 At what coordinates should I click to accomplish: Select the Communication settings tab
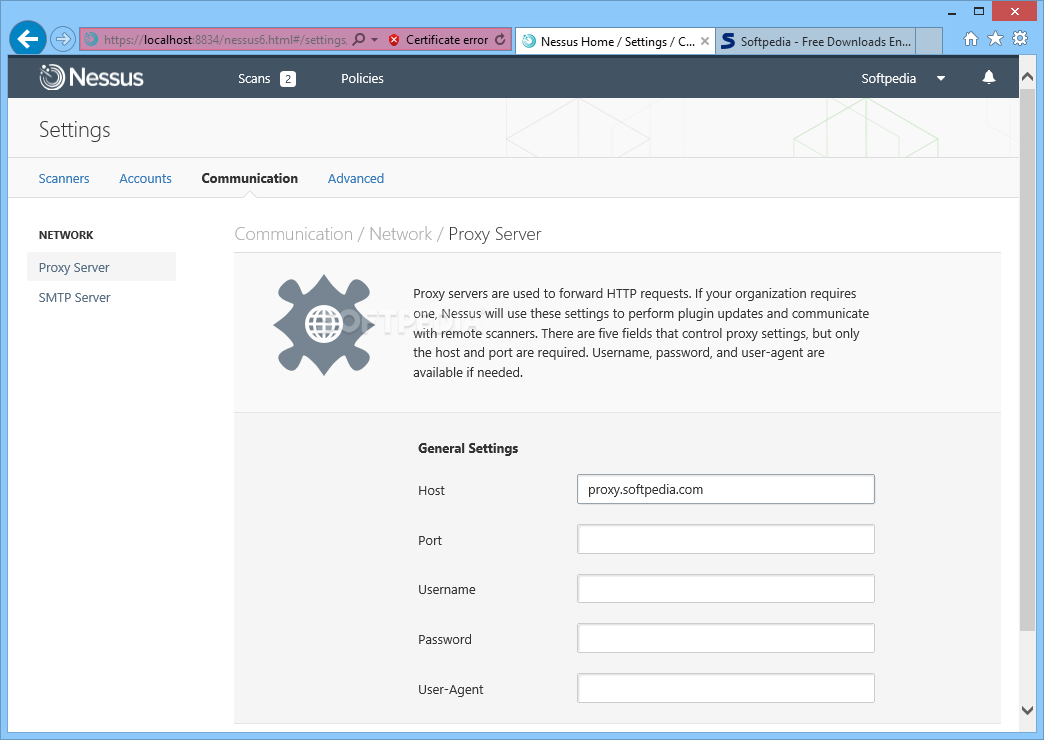(250, 179)
